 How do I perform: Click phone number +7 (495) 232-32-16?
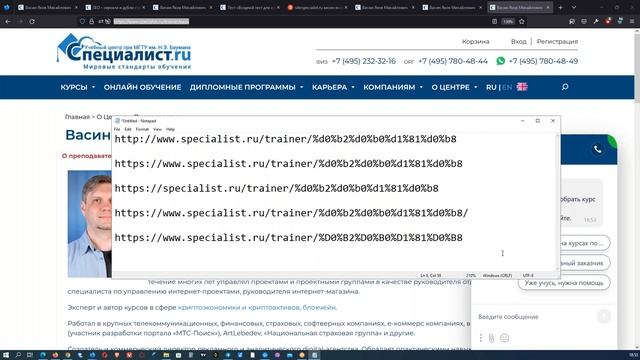(364, 61)
